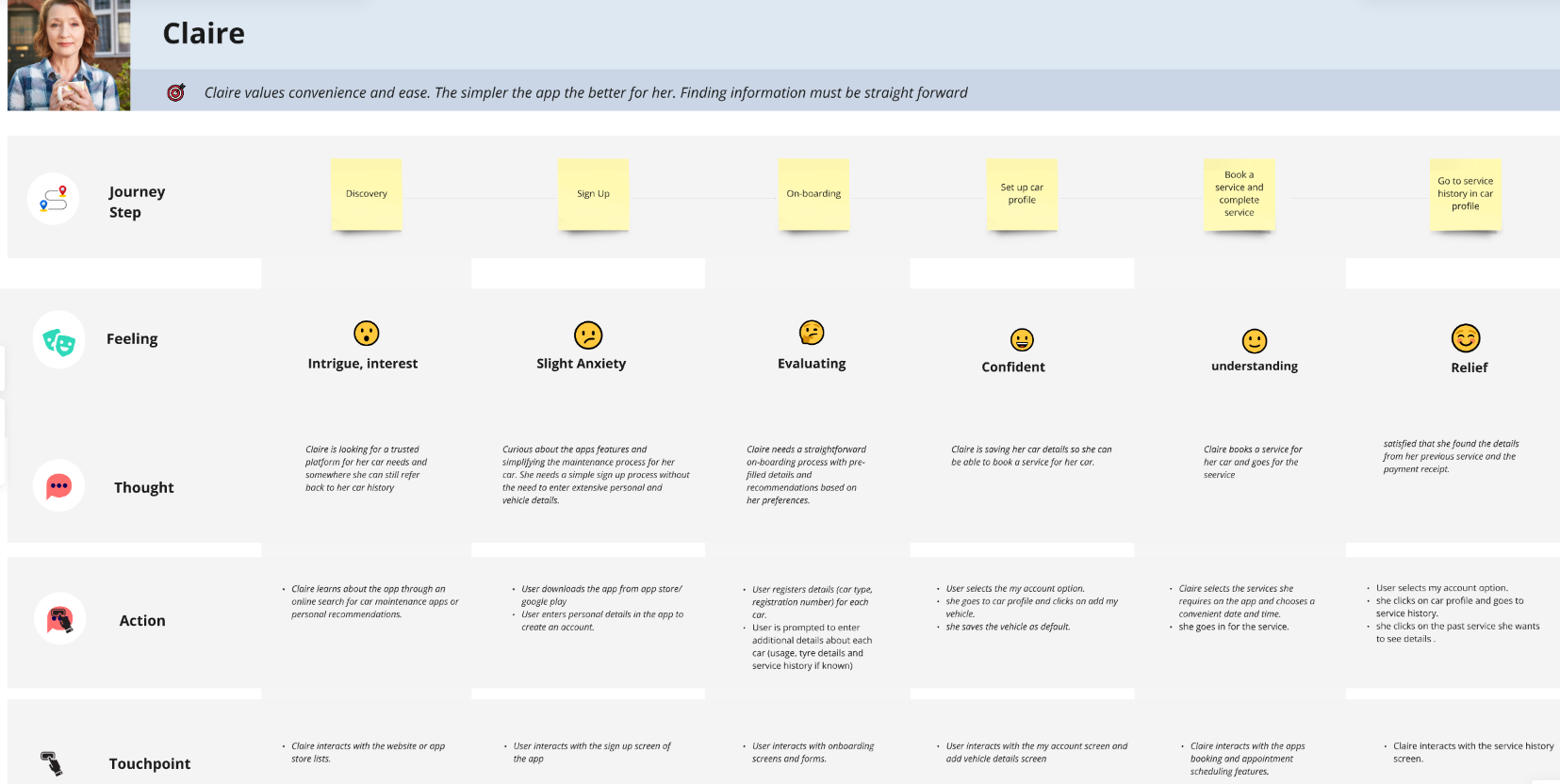Select the Set up car profile sticky note
The image size is (1560, 784).
coord(1022,194)
